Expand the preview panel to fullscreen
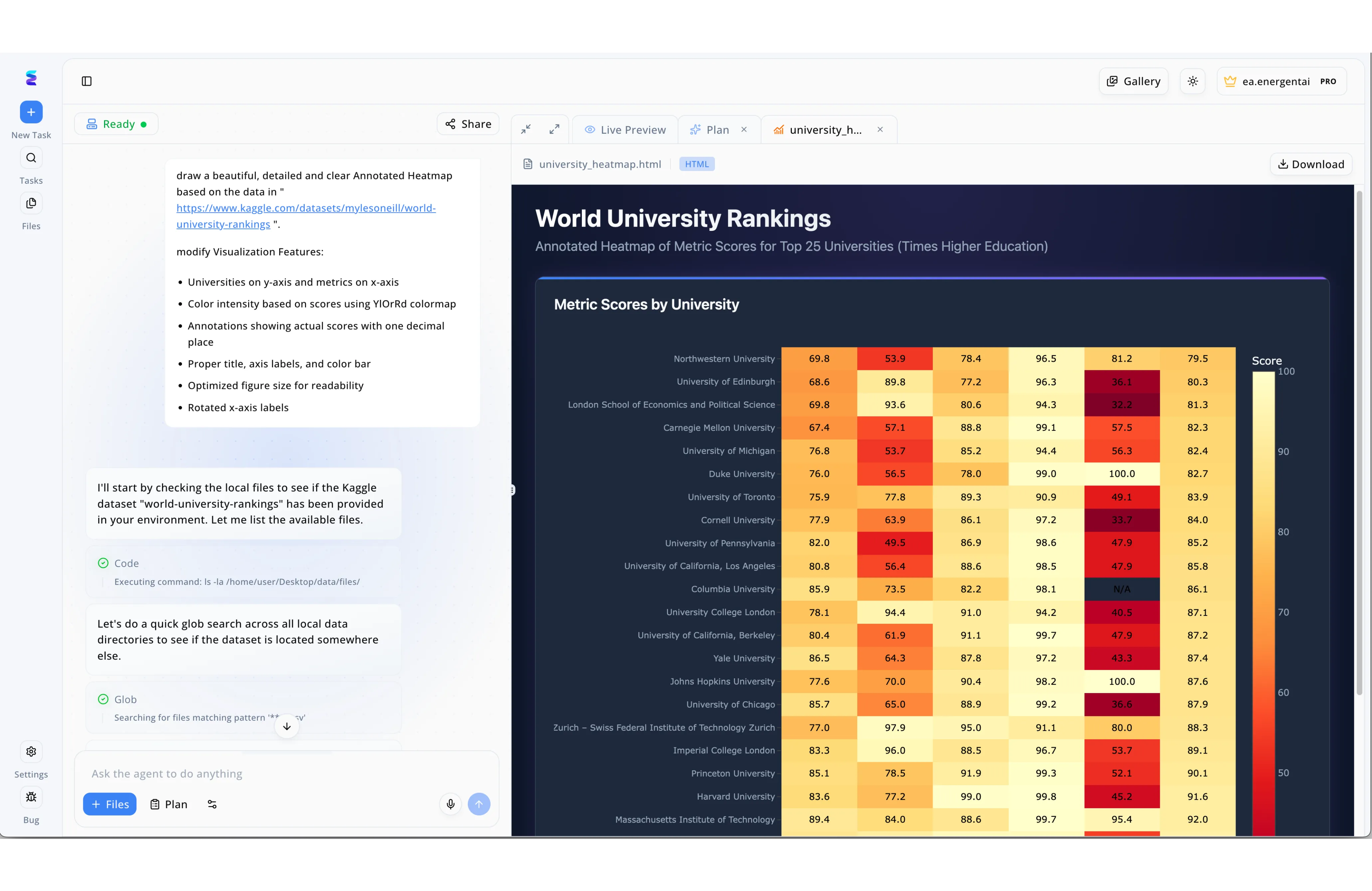 tap(554, 129)
